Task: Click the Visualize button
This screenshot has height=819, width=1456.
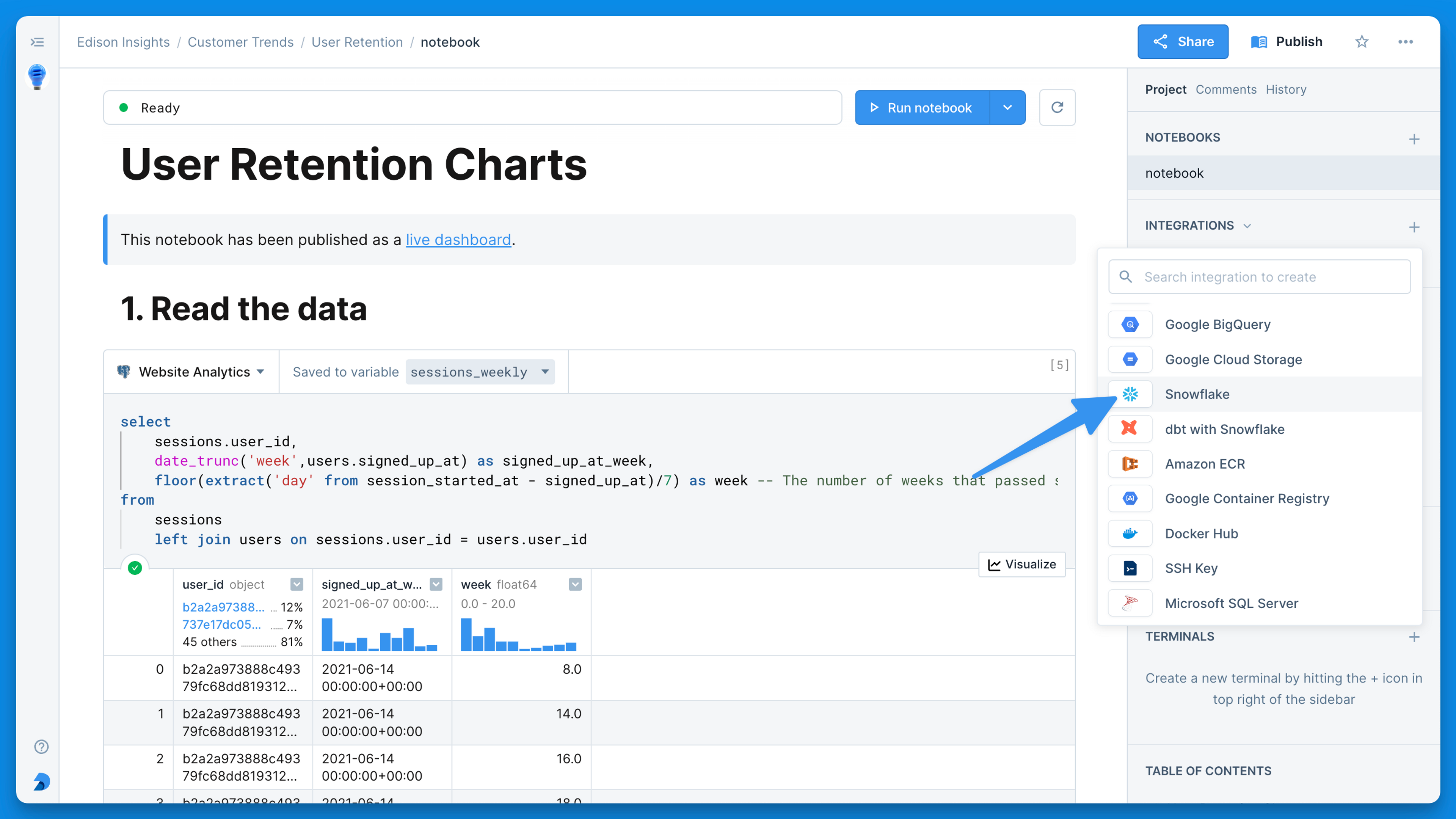Action: (x=1022, y=564)
